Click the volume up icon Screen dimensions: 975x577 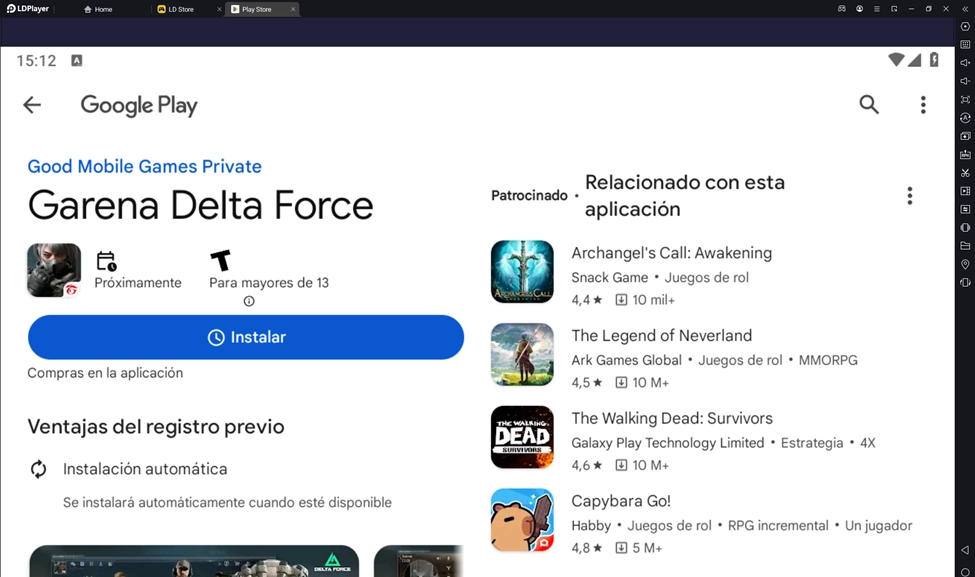coord(965,63)
